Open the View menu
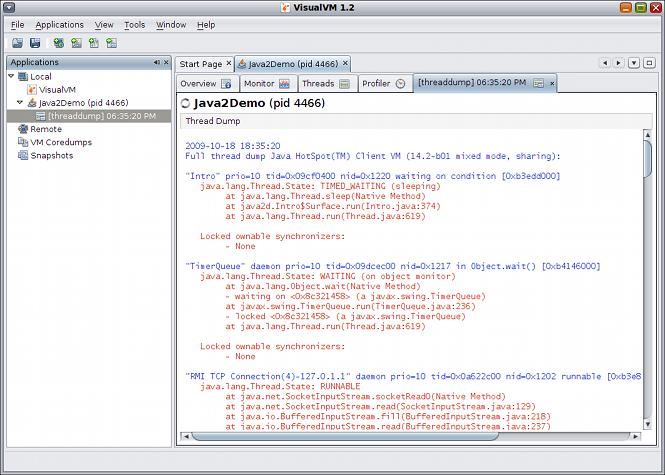 (104, 25)
